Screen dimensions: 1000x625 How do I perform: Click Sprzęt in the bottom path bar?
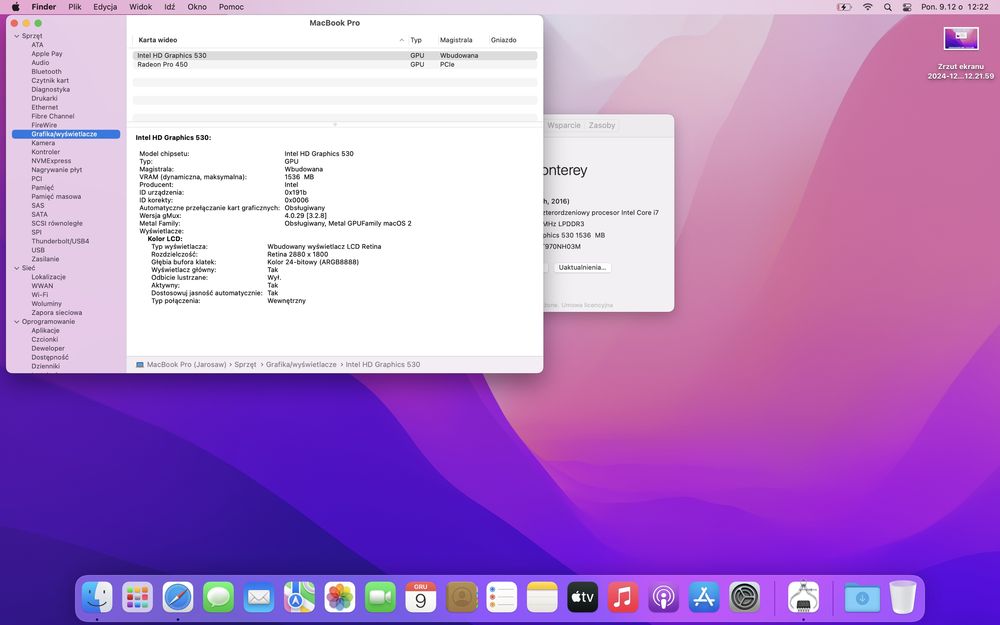pos(245,365)
